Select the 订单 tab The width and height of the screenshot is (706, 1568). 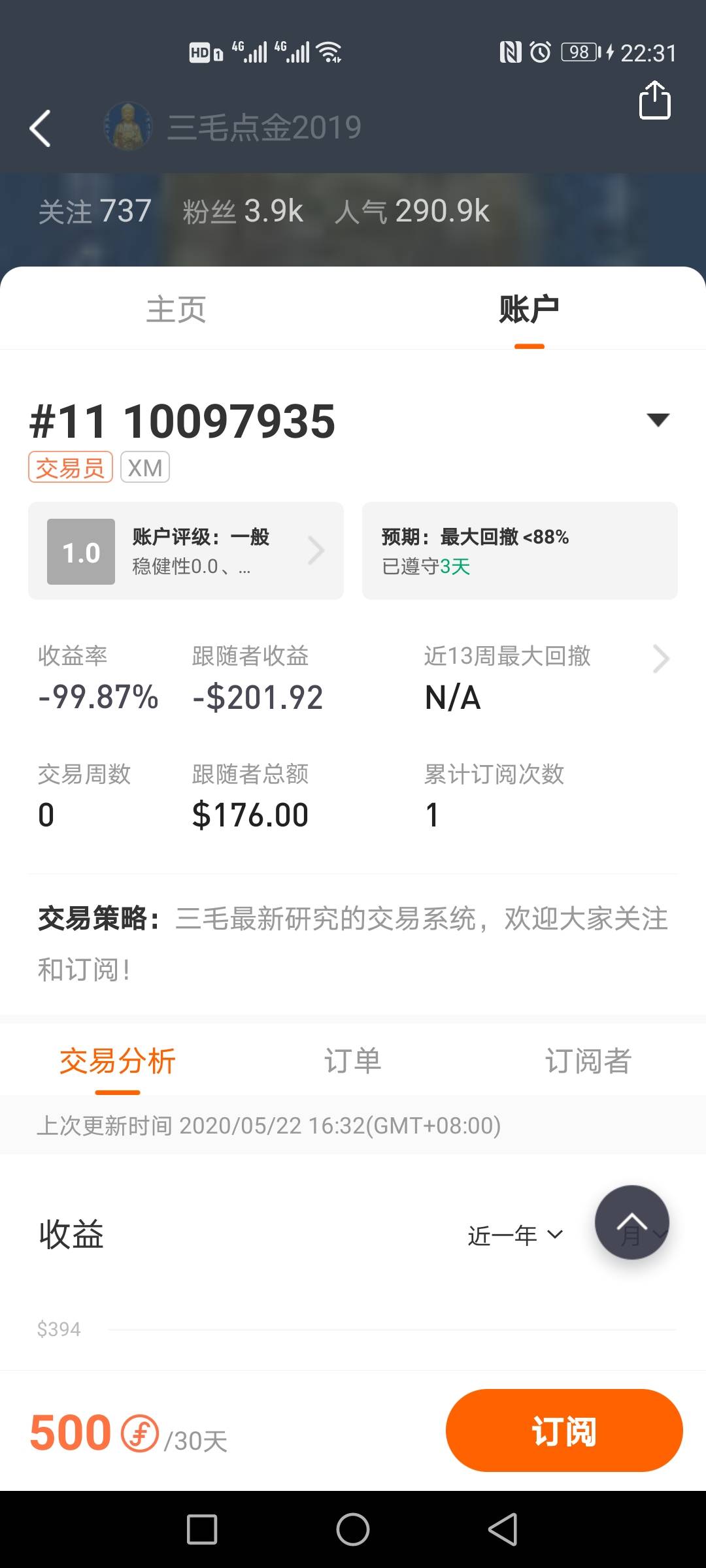353,1061
